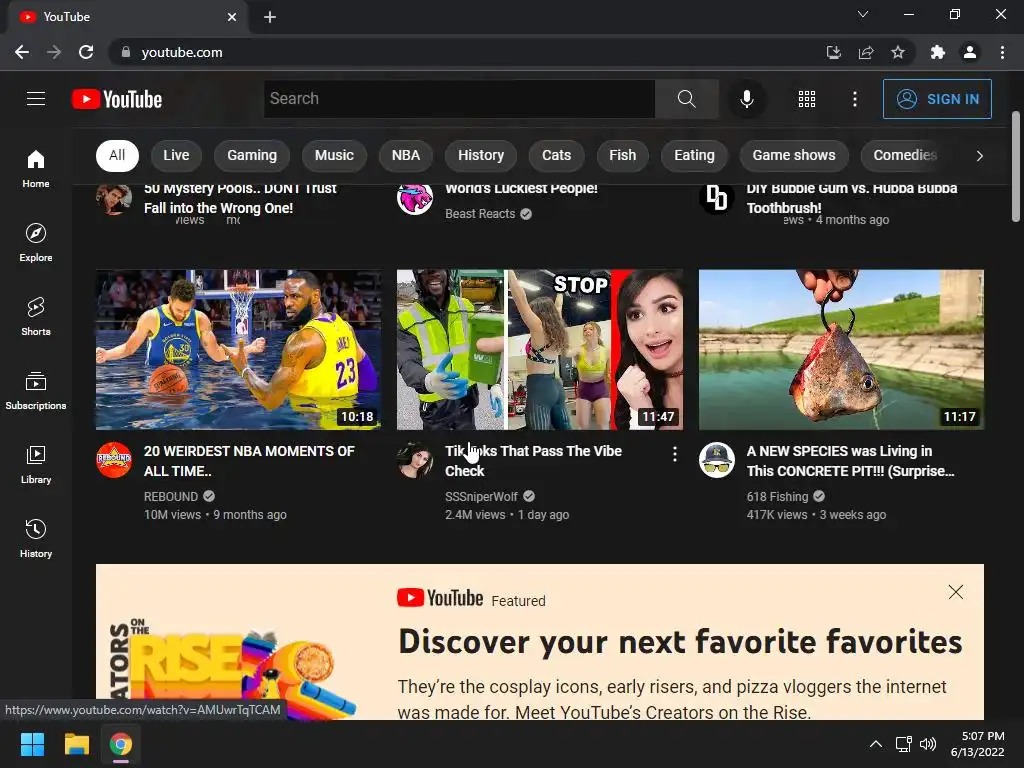Open more options for TikToks video
Screen dimensions: 1024x768
[x=675, y=455]
